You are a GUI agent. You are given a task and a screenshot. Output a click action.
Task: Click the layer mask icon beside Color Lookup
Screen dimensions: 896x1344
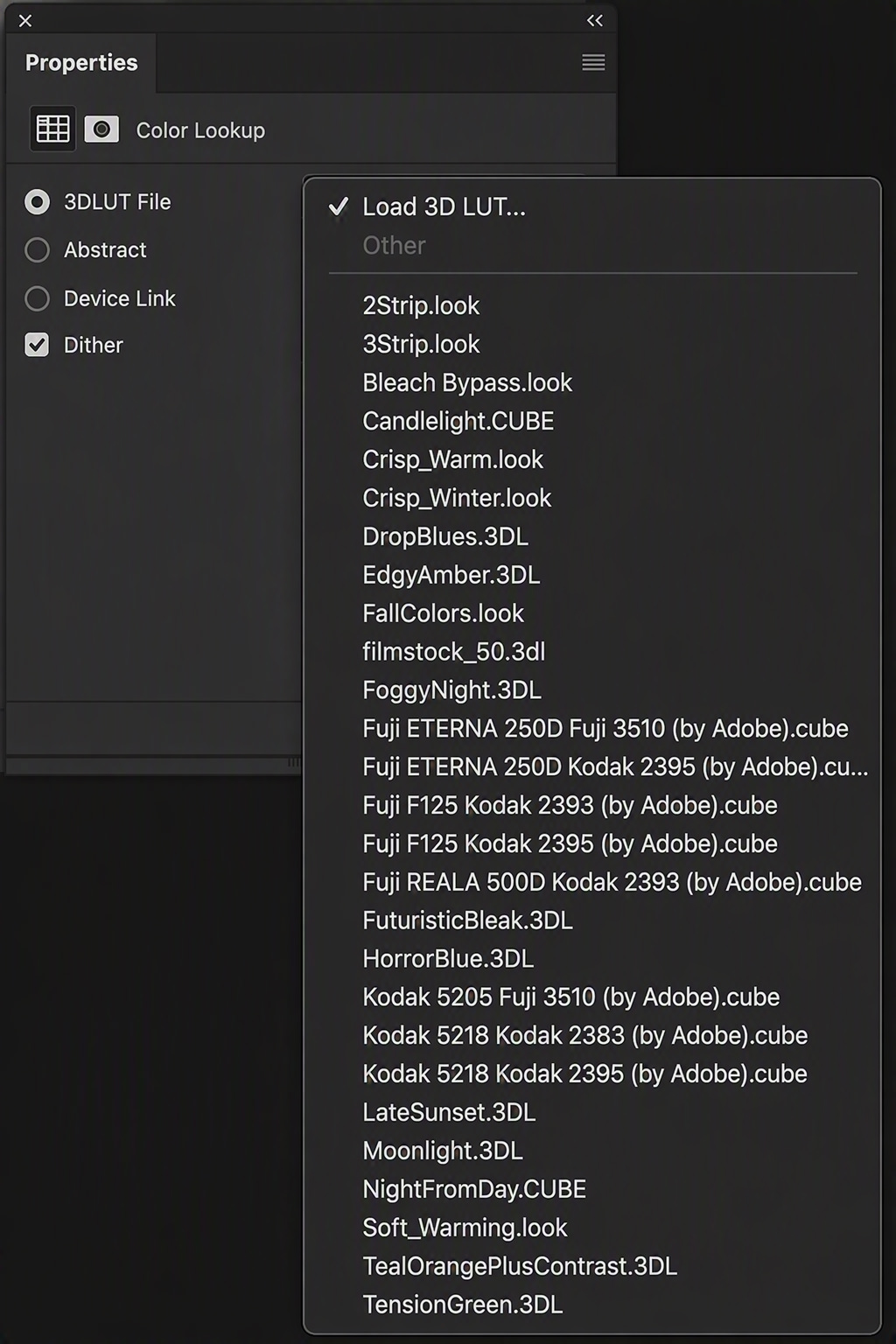click(101, 129)
